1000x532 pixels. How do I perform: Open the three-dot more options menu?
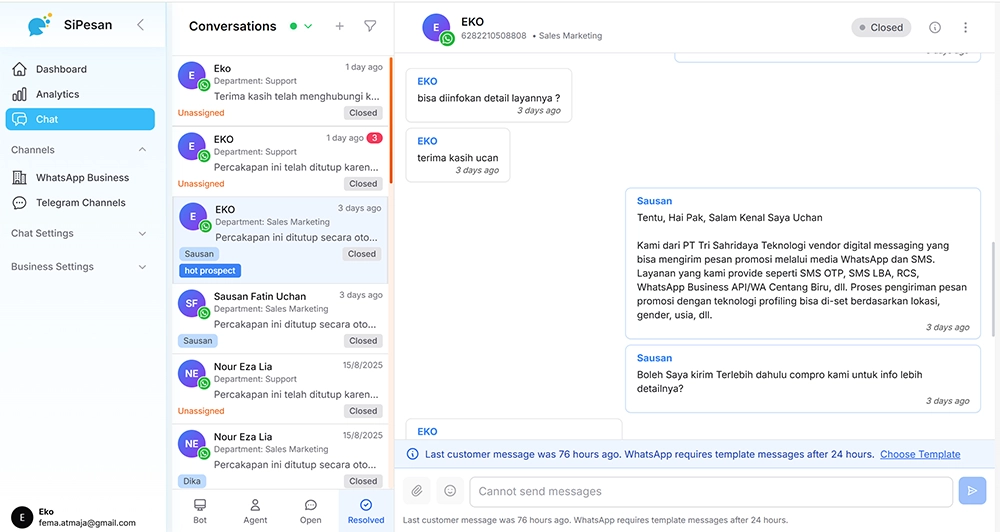coord(965,28)
